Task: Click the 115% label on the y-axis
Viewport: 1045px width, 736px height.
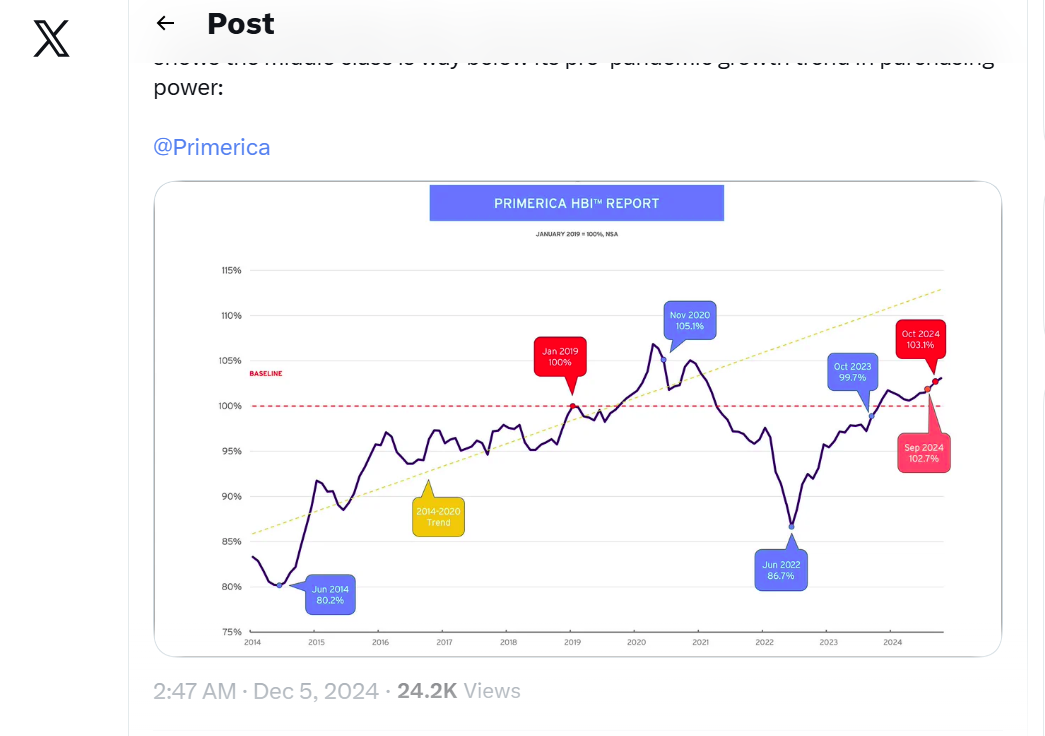Action: [x=231, y=270]
